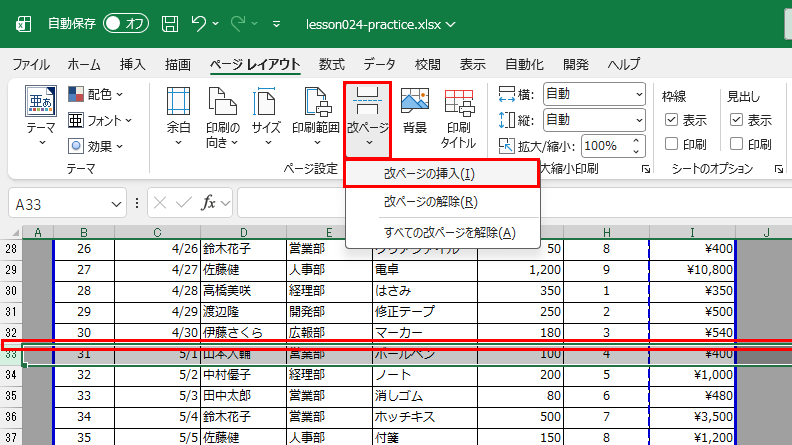The height and width of the screenshot is (445, 792).
Task: Select row 36 header
Action: (x=11, y=417)
